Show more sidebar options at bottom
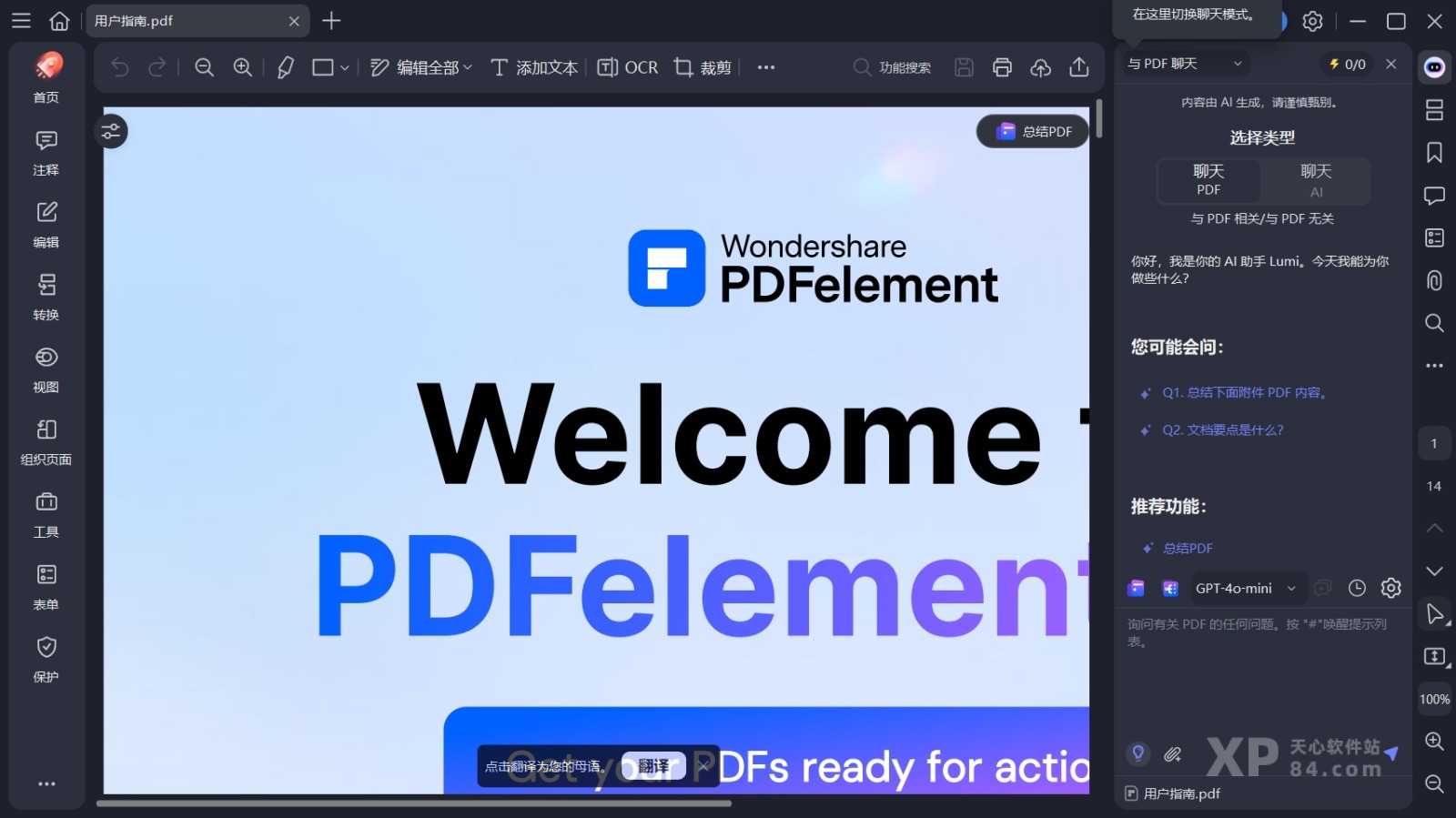 pyautogui.click(x=46, y=783)
